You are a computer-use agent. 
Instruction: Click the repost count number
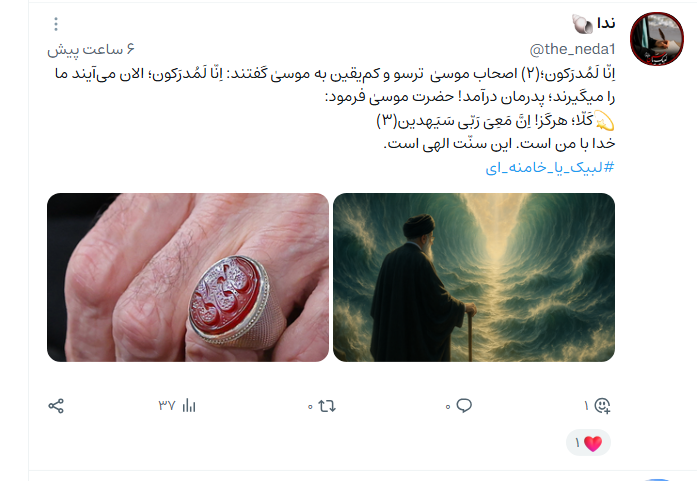coord(310,407)
